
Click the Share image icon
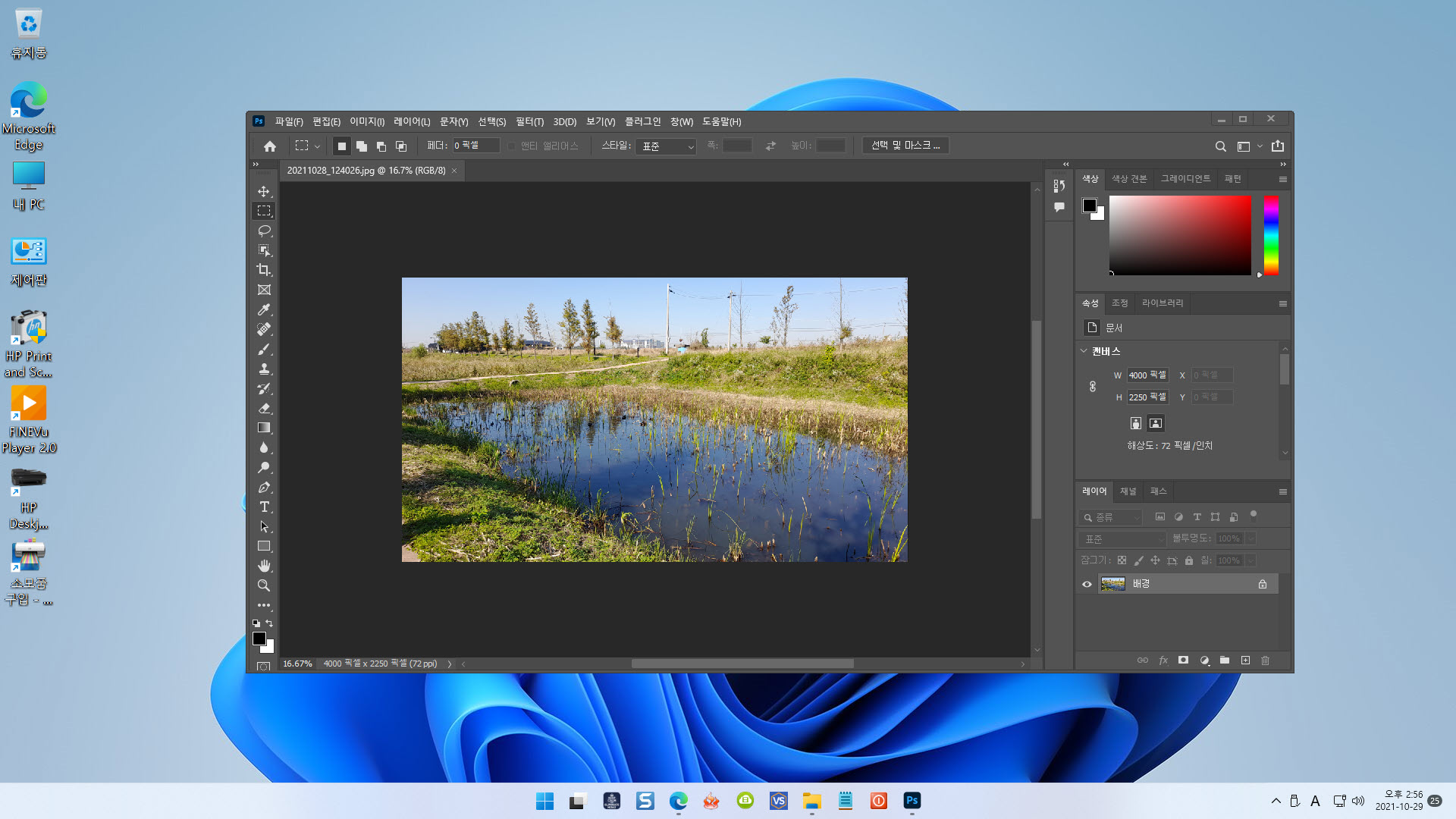pos(1278,146)
